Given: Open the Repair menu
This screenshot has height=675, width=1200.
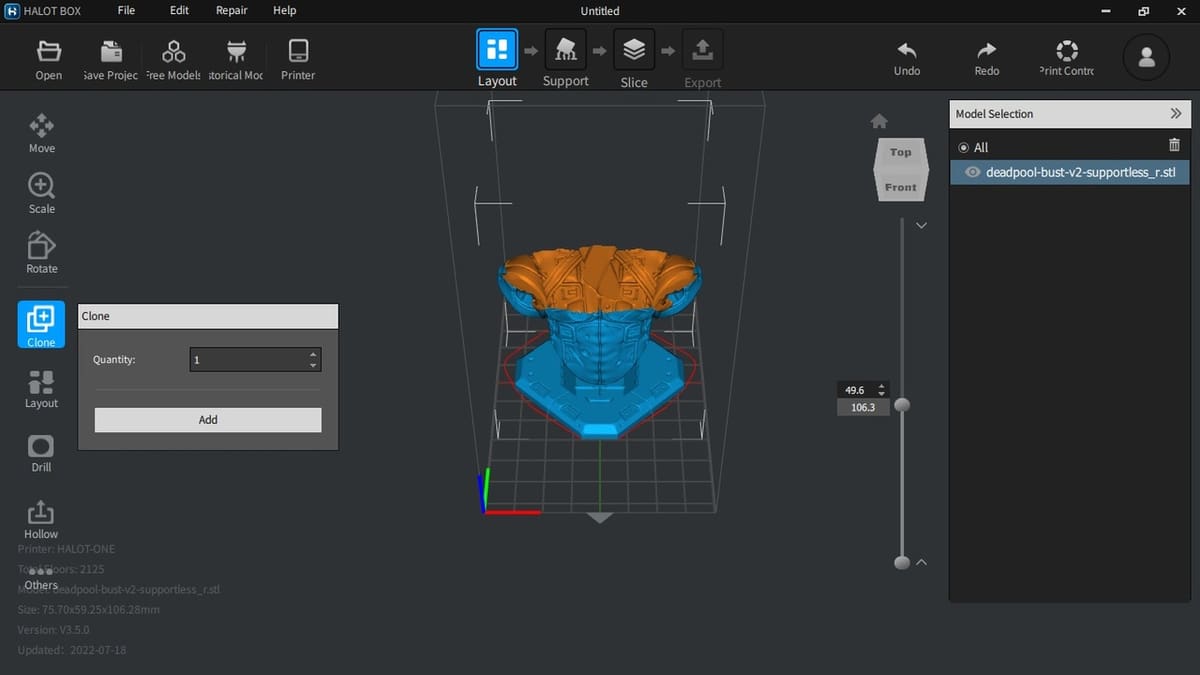Looking at the screenshot, I should tap(232, 11).
